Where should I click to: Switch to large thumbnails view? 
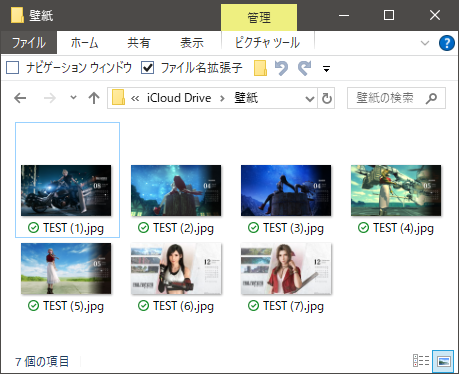point(443,361)
